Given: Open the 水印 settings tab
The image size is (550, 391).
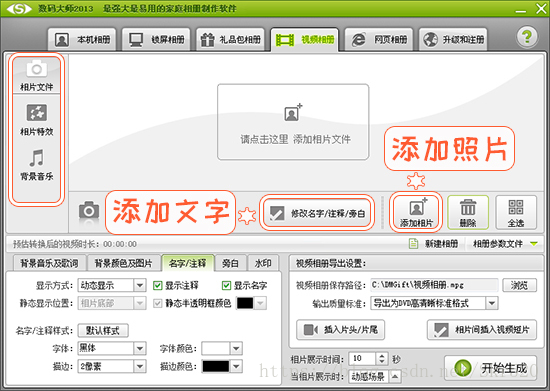Looking at the screenshot, I should pyautogui.click(x=263, y=263).
